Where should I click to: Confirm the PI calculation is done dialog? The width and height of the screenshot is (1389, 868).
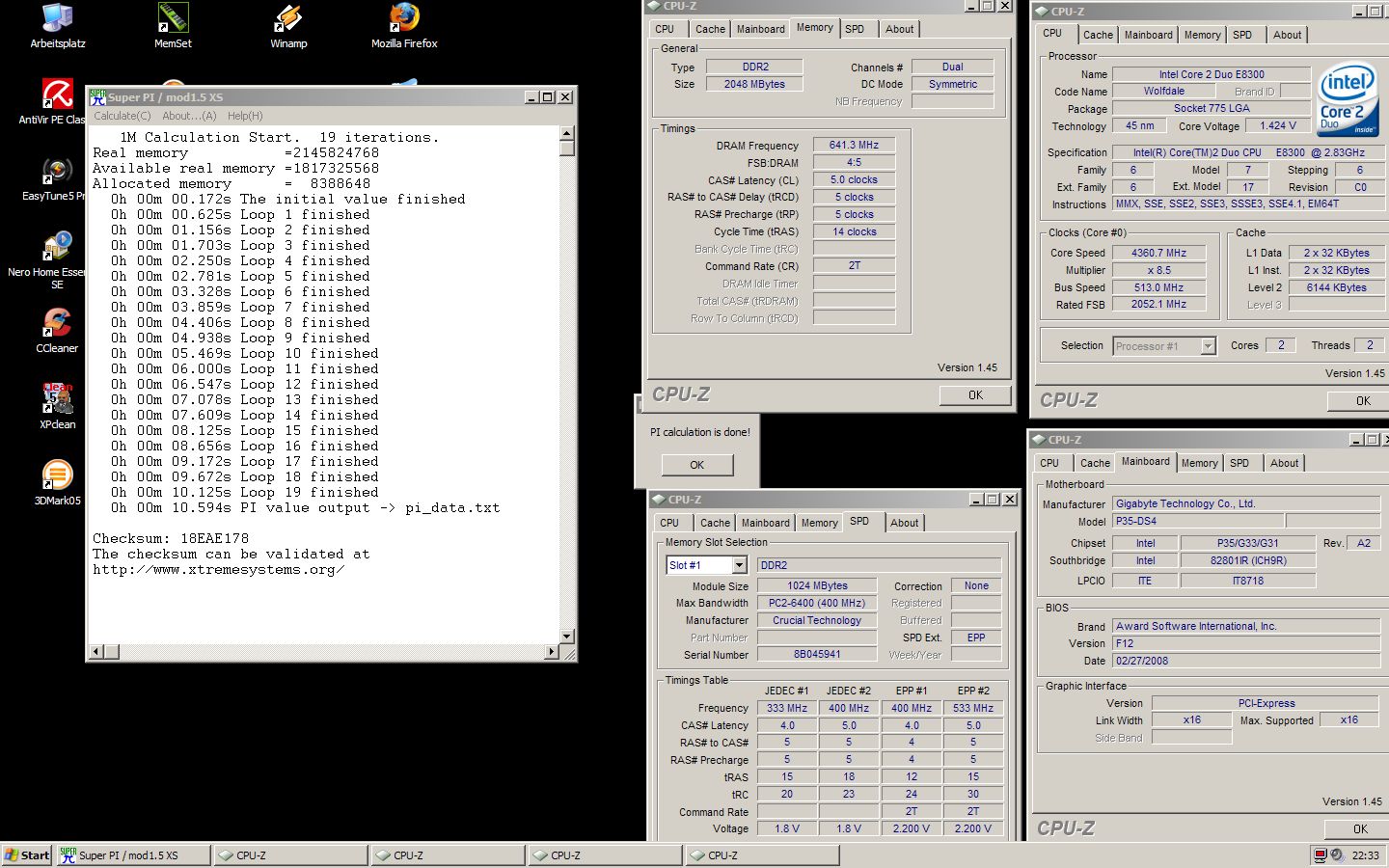[x=697, y=465]
